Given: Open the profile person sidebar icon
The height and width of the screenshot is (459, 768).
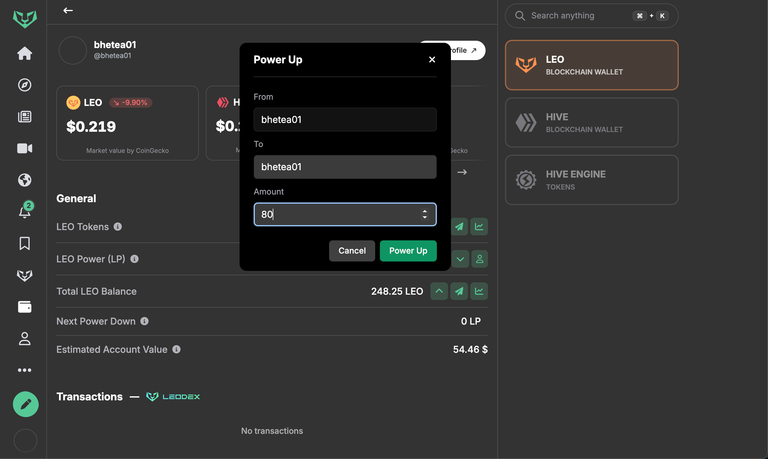Looking at the screenshot, I should pos(24,338).
